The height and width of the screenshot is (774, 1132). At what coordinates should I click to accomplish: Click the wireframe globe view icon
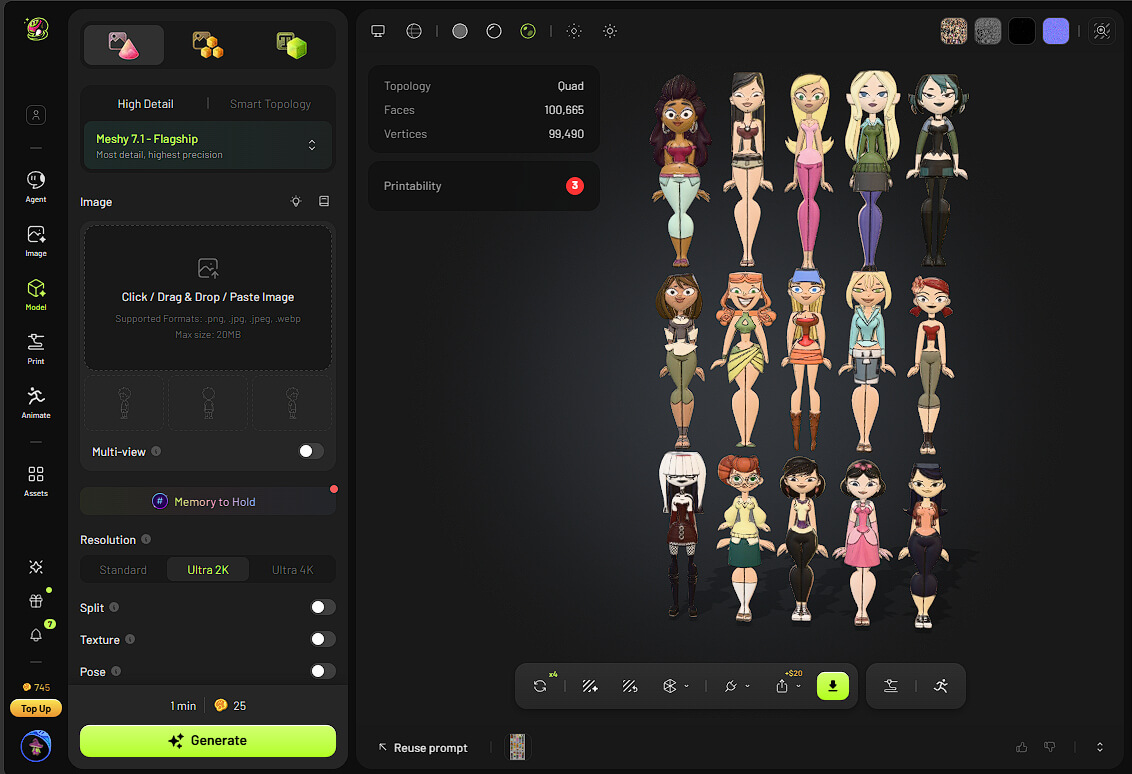coord(414,31)
